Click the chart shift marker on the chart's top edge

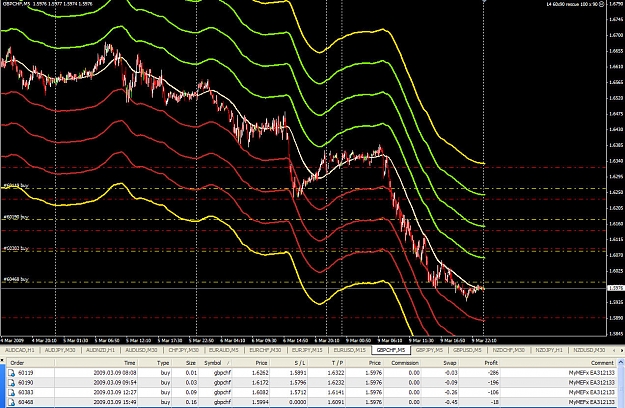tap(484, 1)
